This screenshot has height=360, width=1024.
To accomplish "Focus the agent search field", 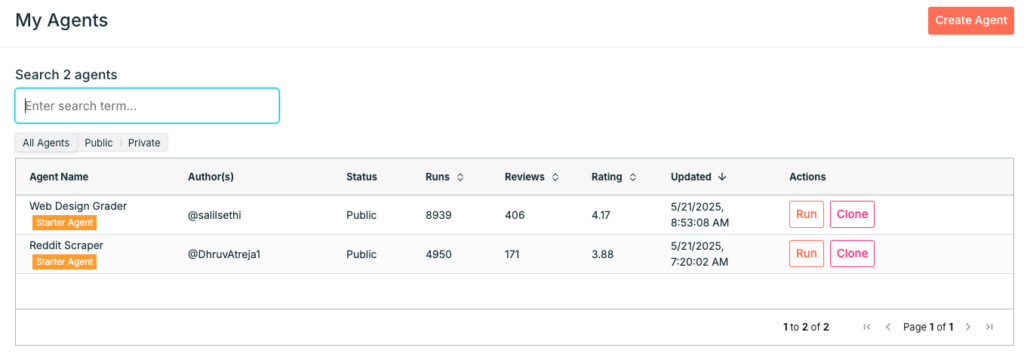I will [x=148, y=106].
